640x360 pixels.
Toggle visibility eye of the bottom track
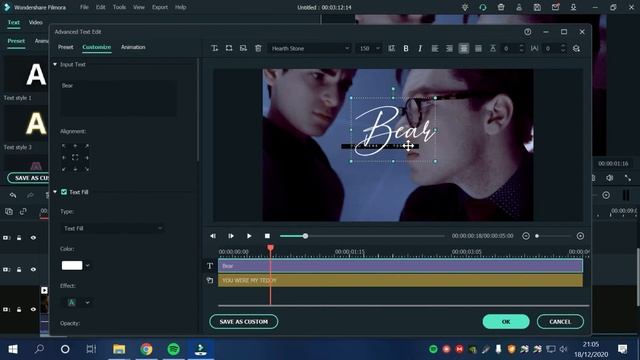coord(33,309)
